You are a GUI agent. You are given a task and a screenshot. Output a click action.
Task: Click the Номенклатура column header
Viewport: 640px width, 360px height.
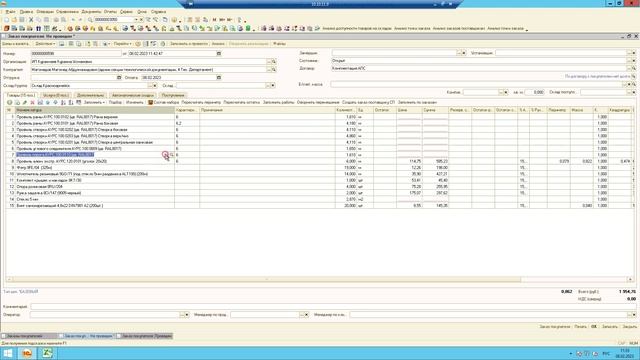tap(95, 110)
